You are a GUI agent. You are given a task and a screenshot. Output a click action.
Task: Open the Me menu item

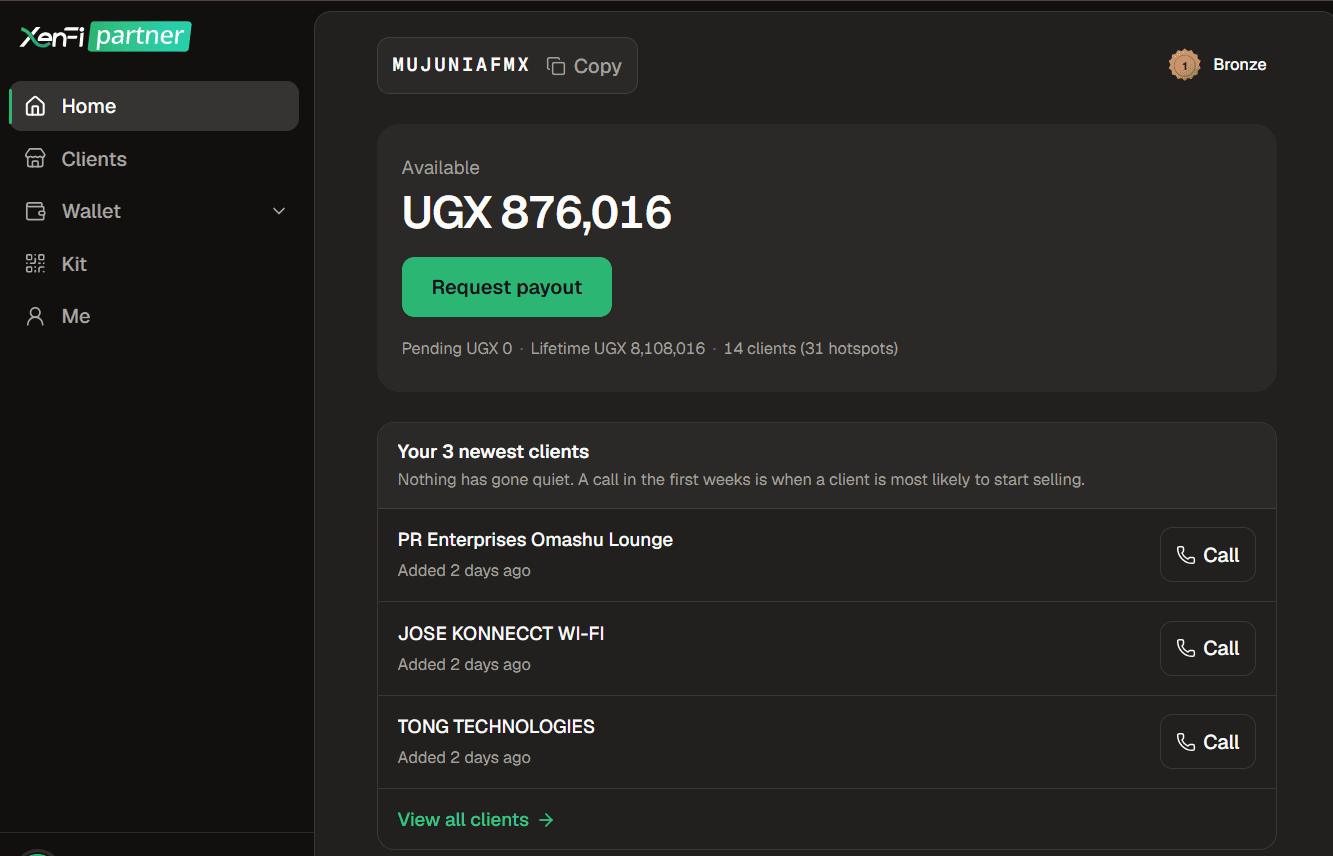(154, 316)
